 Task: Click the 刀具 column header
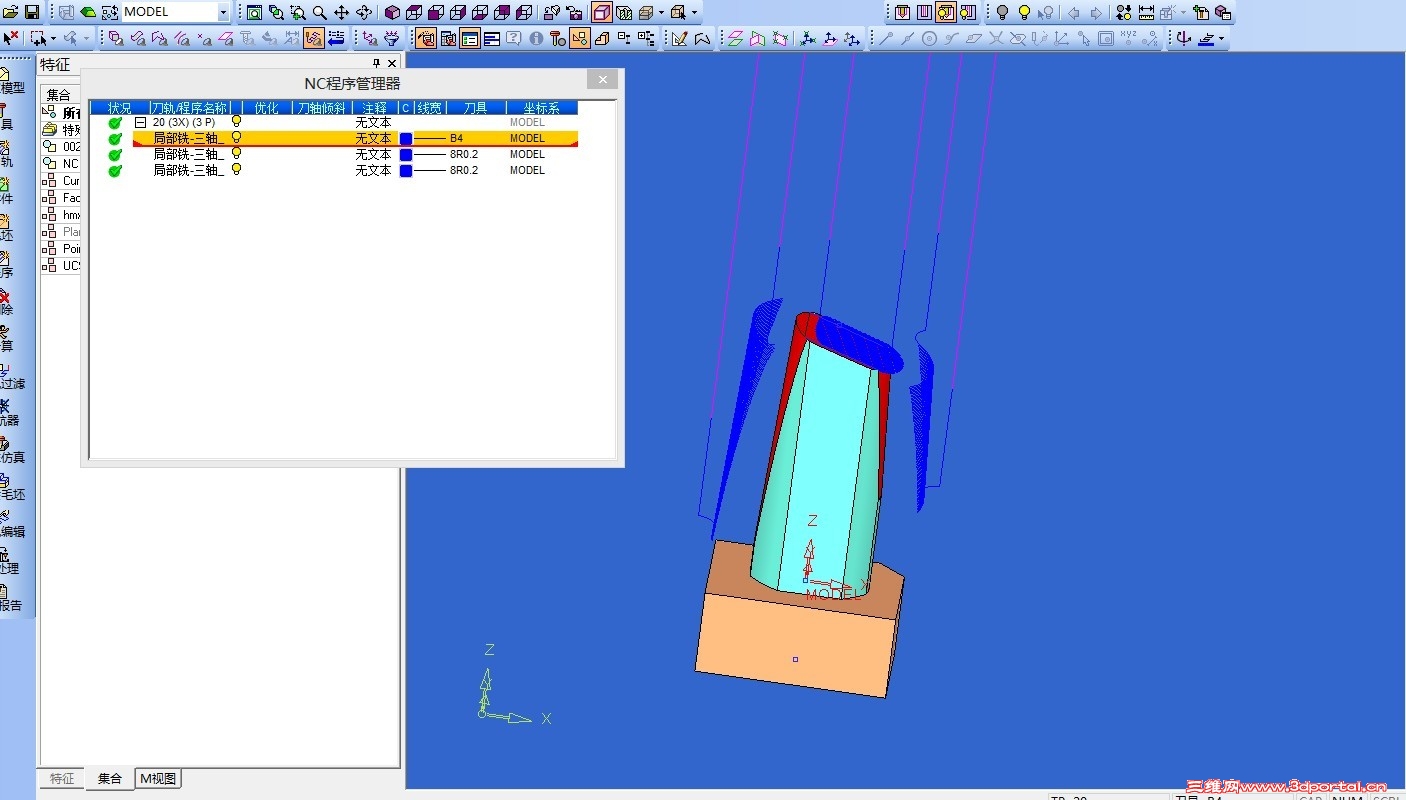[475, 107]
